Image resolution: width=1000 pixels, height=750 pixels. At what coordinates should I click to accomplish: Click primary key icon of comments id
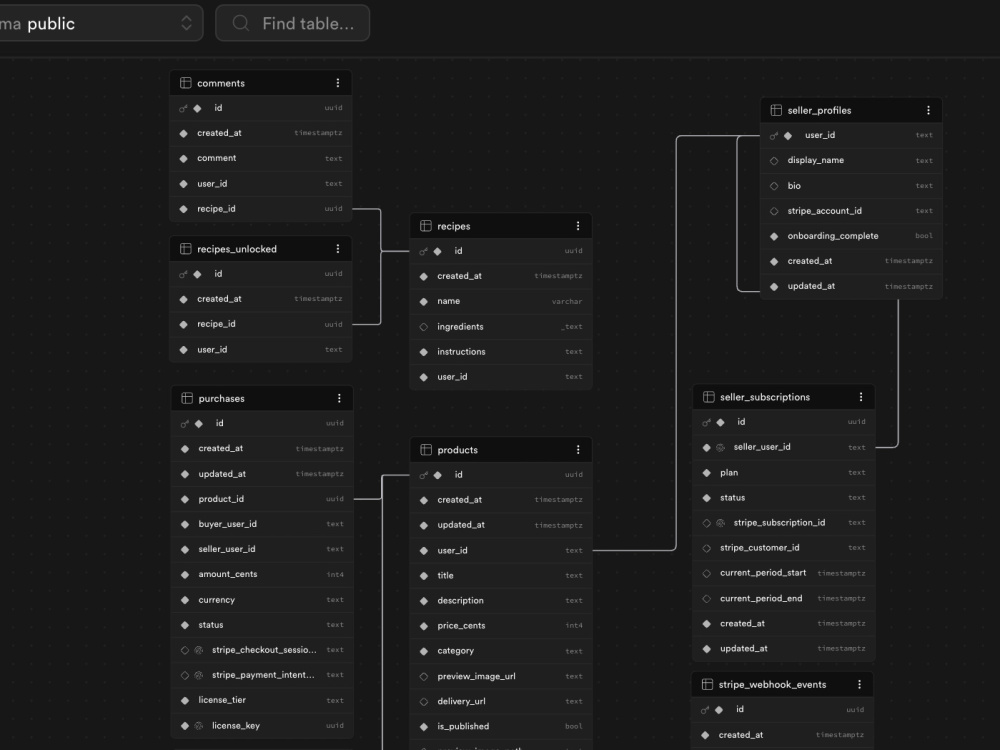(x=183, y=108)
